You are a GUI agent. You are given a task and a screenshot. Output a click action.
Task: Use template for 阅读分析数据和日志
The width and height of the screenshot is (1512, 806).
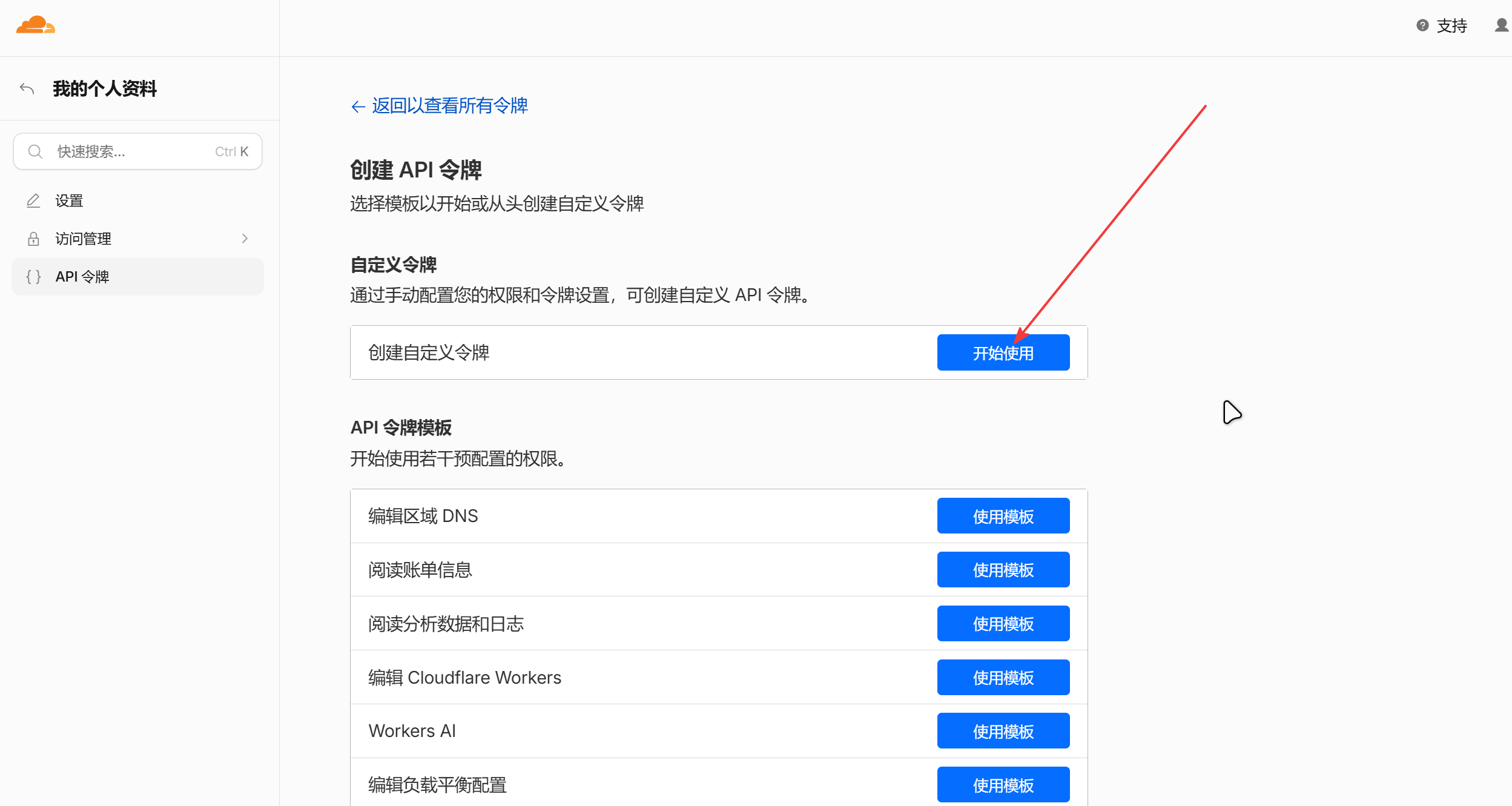tap(1003, 623)
